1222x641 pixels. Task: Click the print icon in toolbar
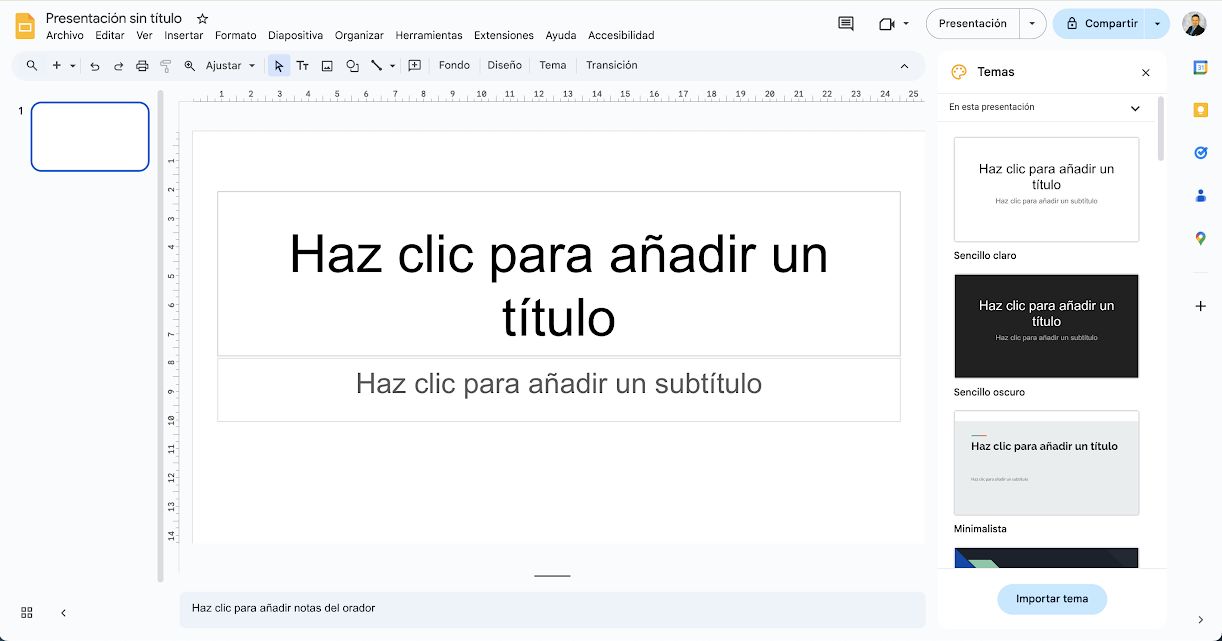pyautogui.click(x=142, y=66)
